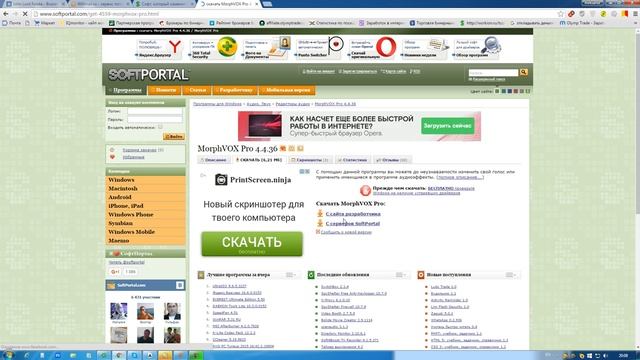Viewport: 640px width, 360px height.
Task: Click the round red Opera icon above download links
Action: pyautogui.click(x=365, y=190)
